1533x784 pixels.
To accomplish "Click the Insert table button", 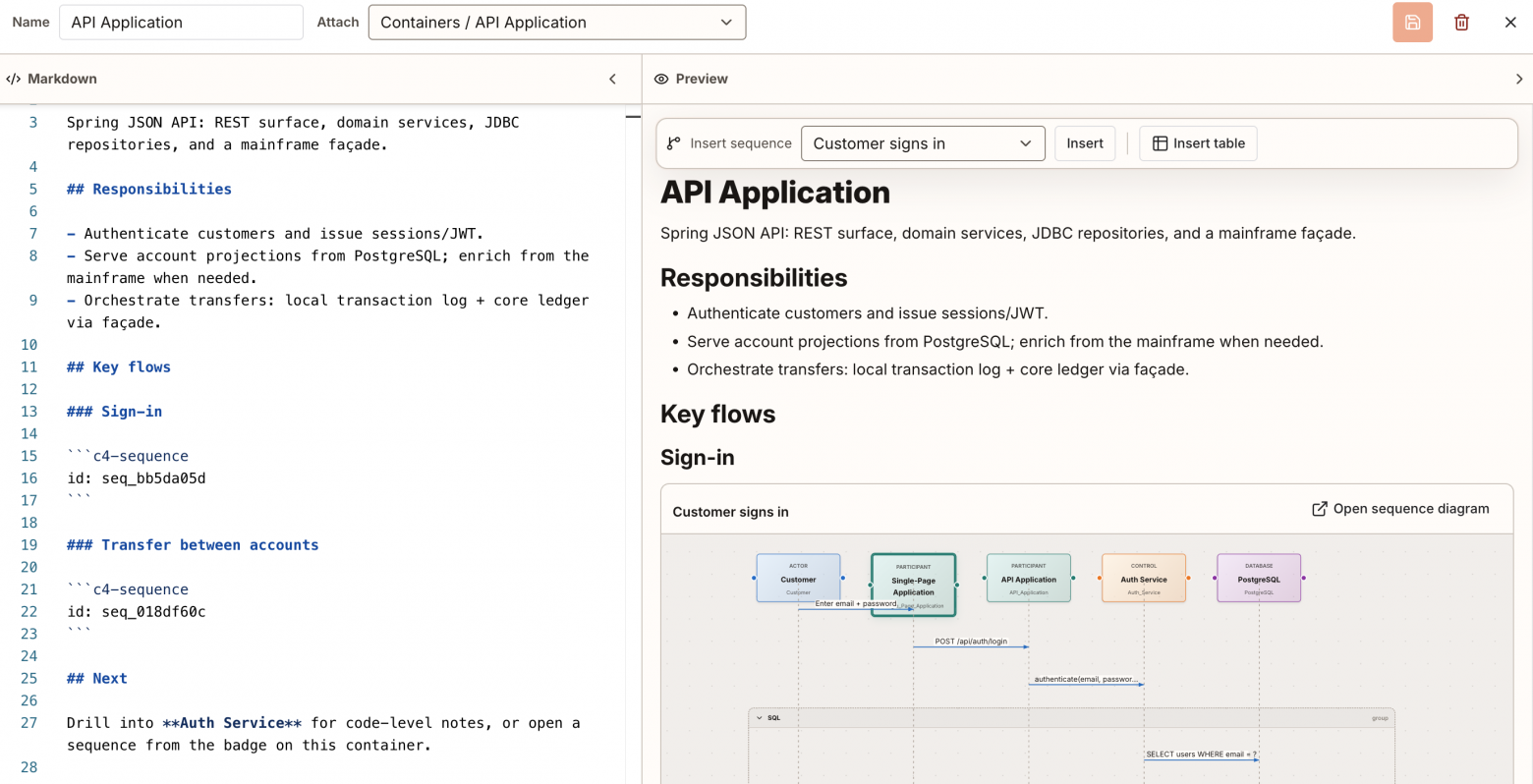I will pos(1198,143).
